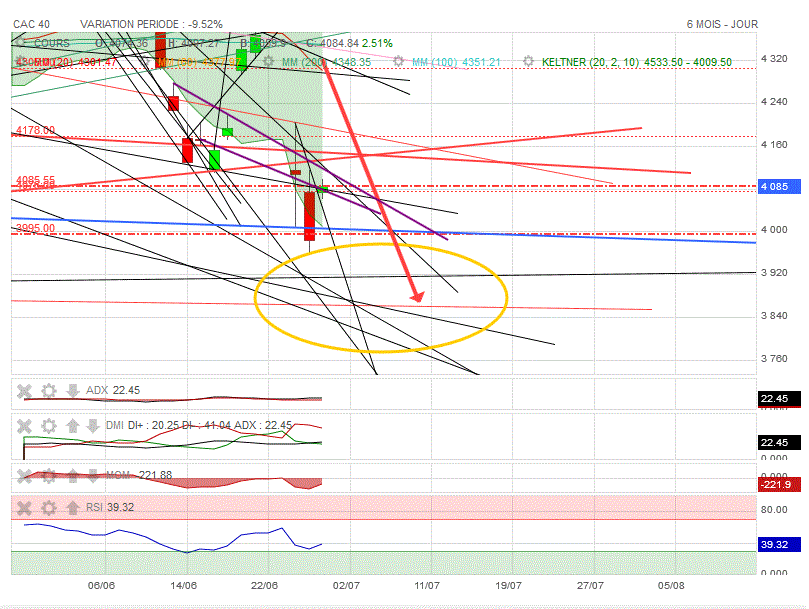Click the KELTNER (20, 2, 10) legend

tap(637, 62)
